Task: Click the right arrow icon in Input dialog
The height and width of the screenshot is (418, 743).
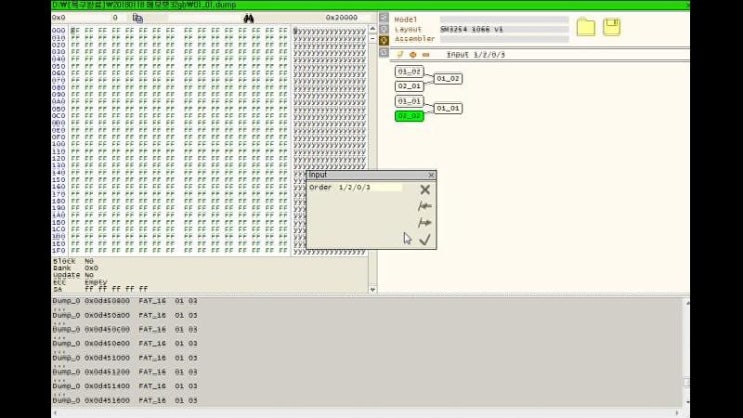Action: pos(425,223)
